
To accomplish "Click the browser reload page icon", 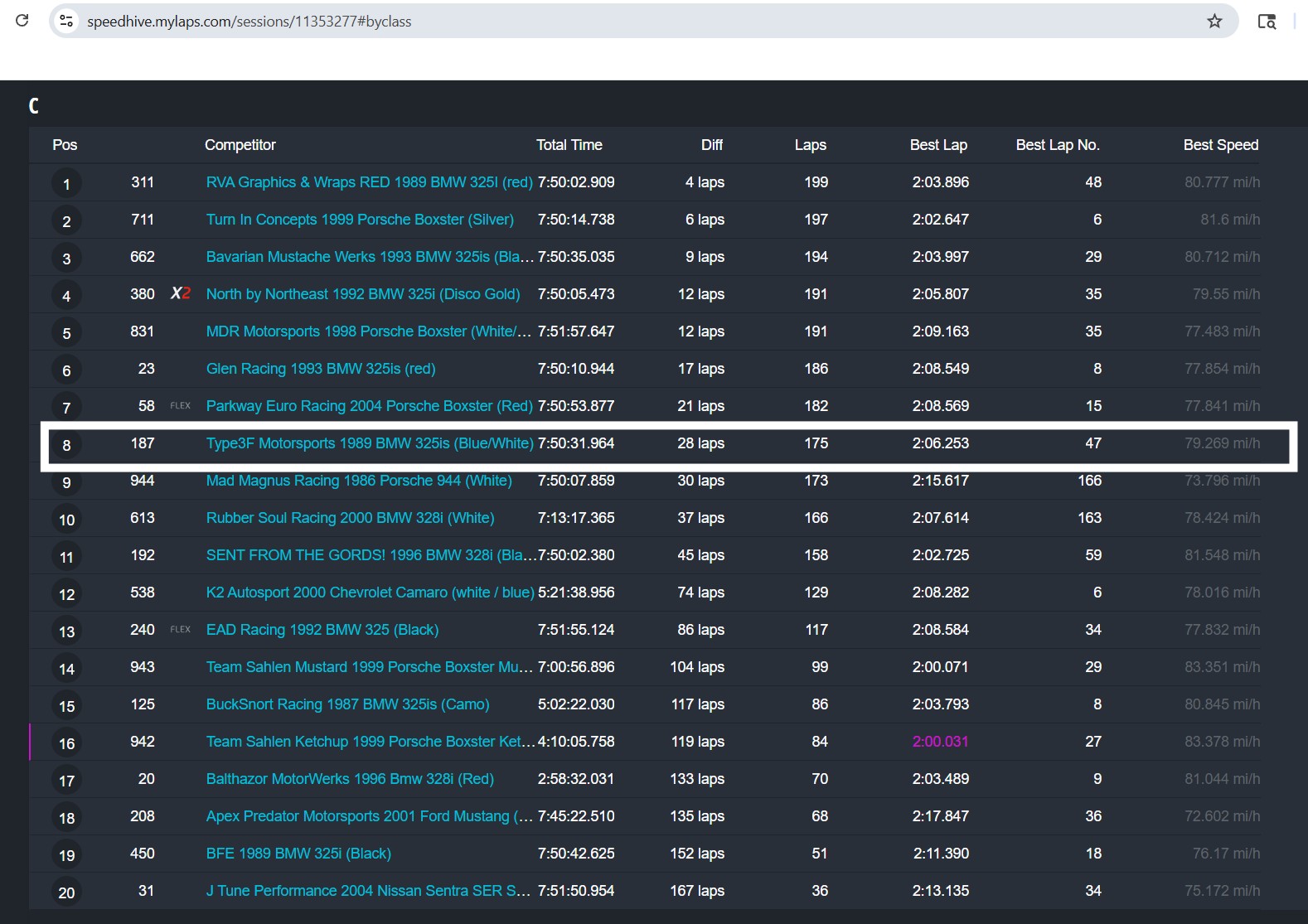I will pos(22,21).
